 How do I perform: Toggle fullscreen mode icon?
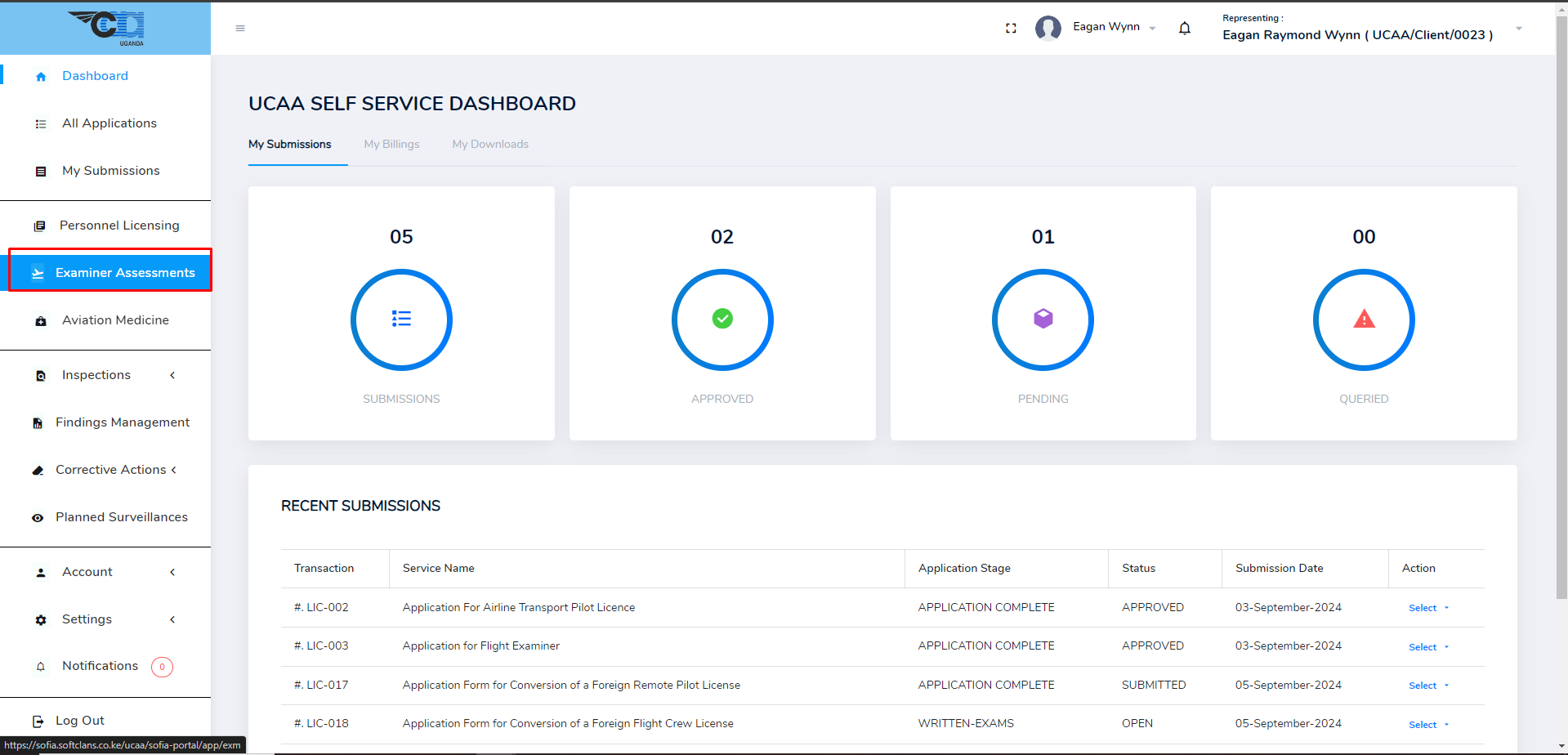point(1011,29)
